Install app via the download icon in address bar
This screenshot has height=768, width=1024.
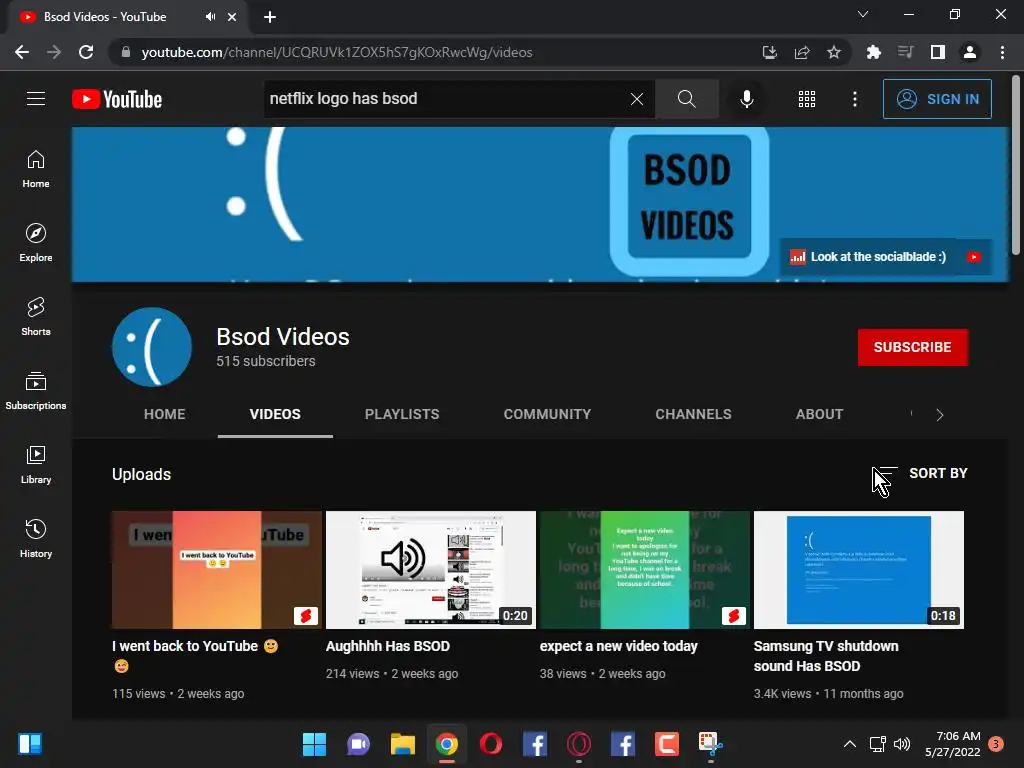click(770, 52)
